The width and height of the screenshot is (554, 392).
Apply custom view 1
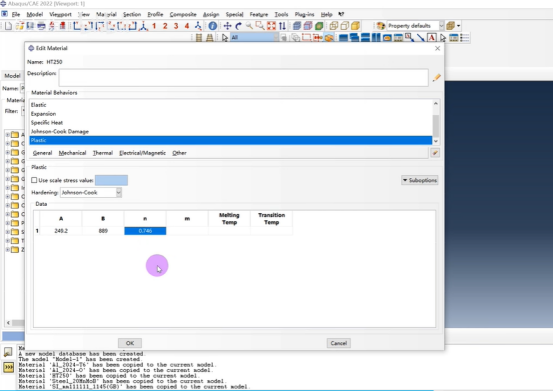point(154,26)
